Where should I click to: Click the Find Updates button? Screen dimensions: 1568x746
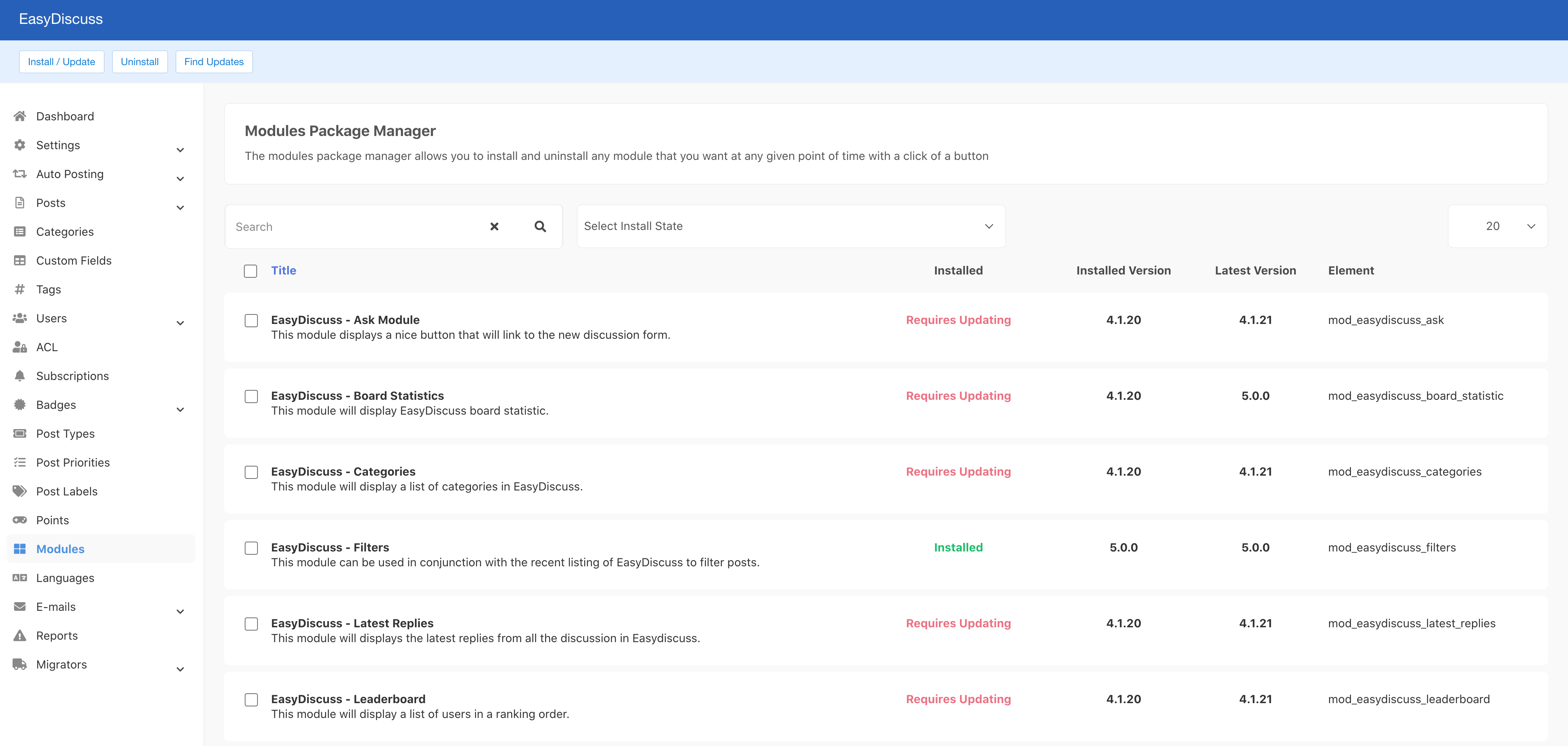(x=214, y=61)
